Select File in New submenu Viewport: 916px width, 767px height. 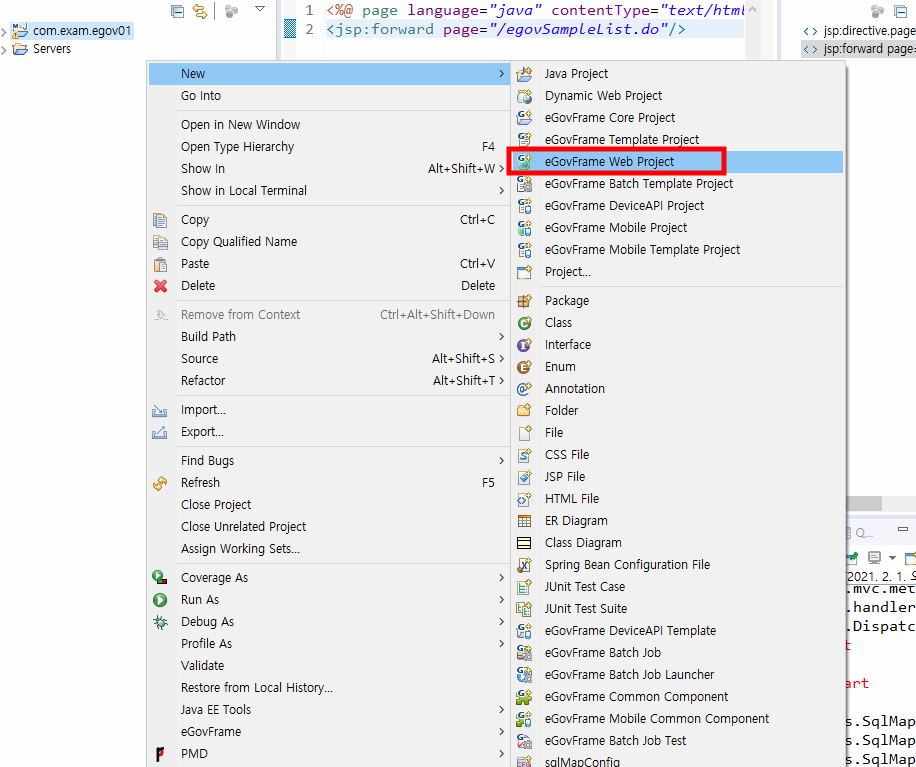[678, 433]
